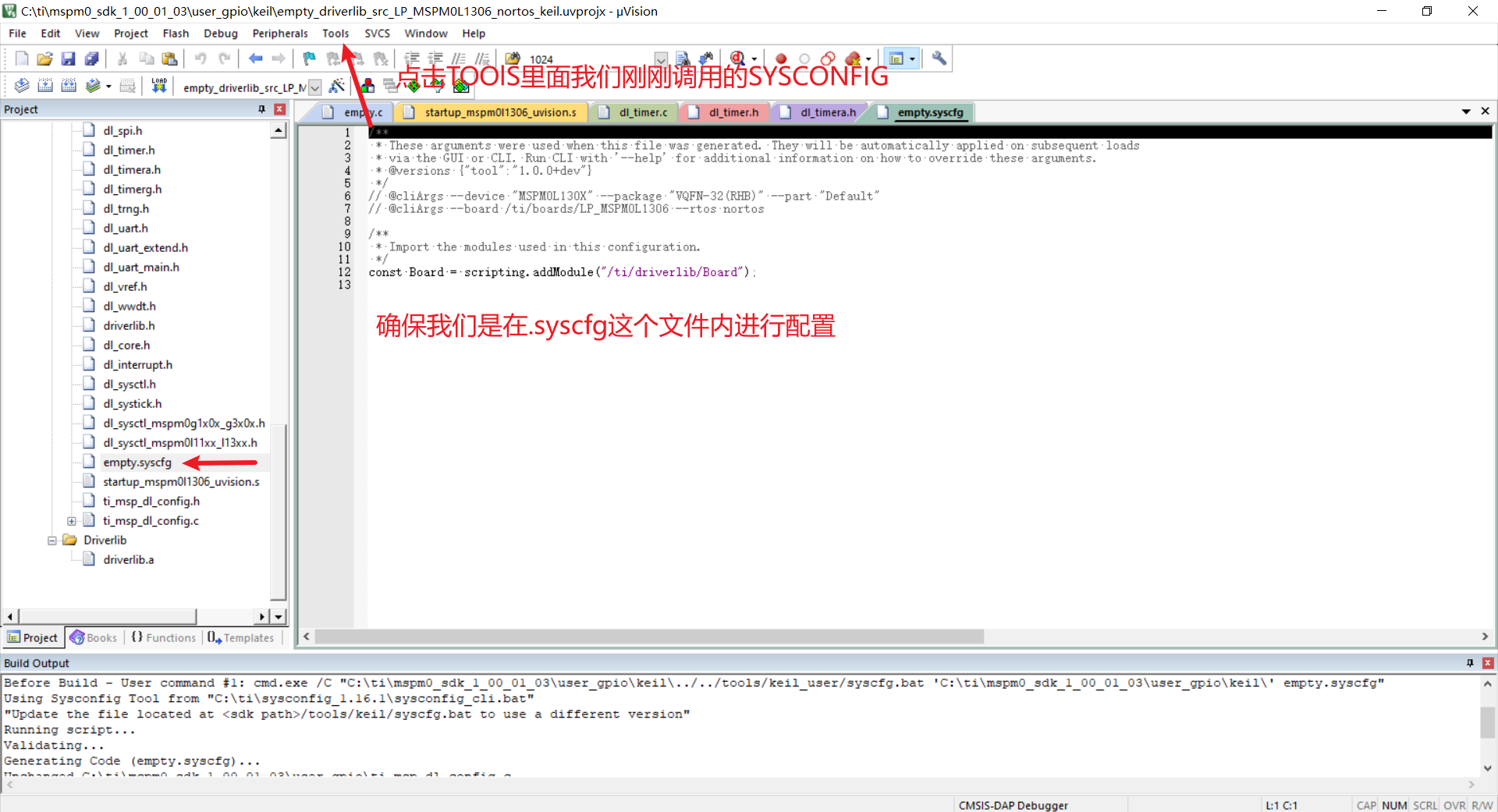Switch to the Books panel tab
The width and height of the screenshot is (1498, 812).
click(x=94, y=637)
